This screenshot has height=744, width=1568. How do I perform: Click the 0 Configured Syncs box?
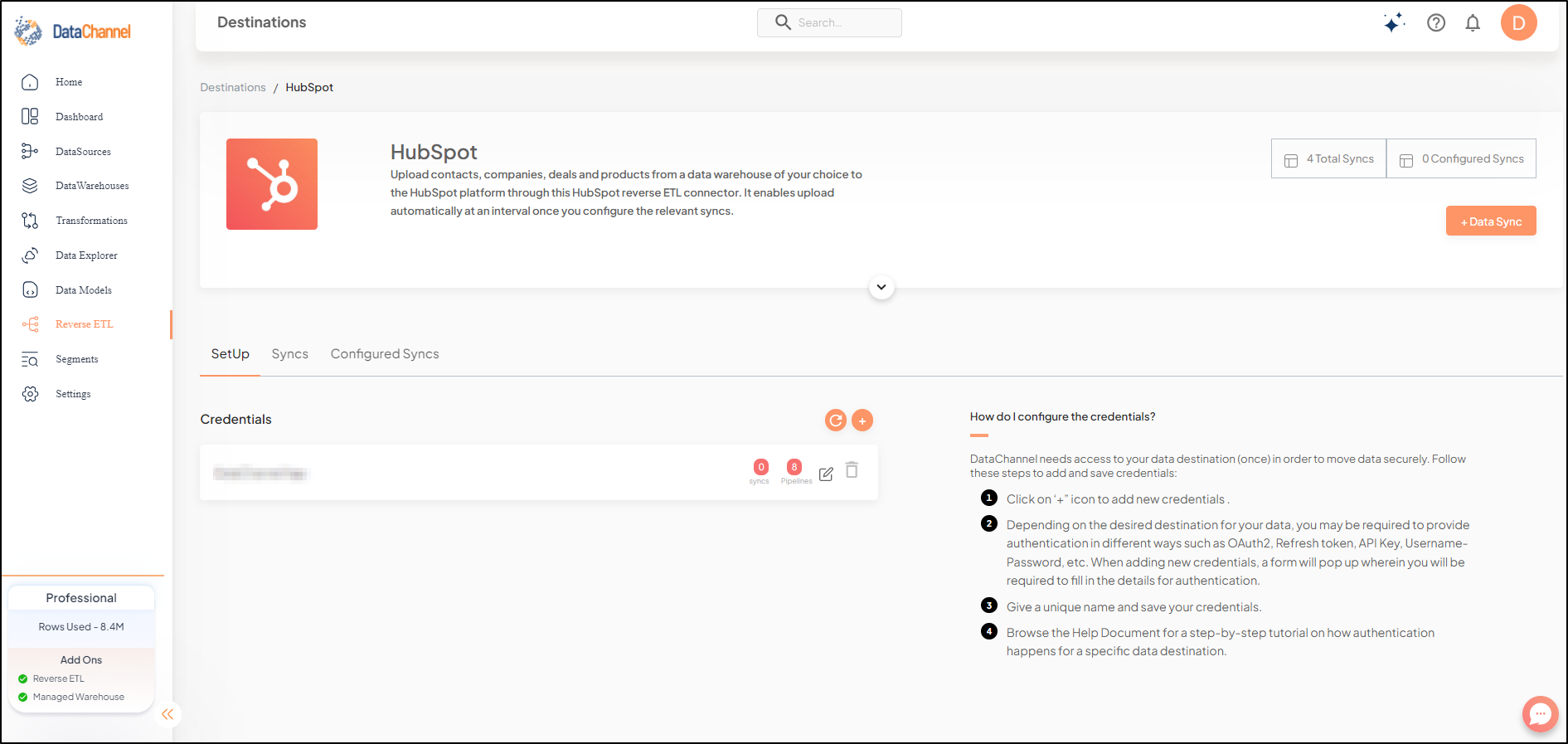point(1461,158)
